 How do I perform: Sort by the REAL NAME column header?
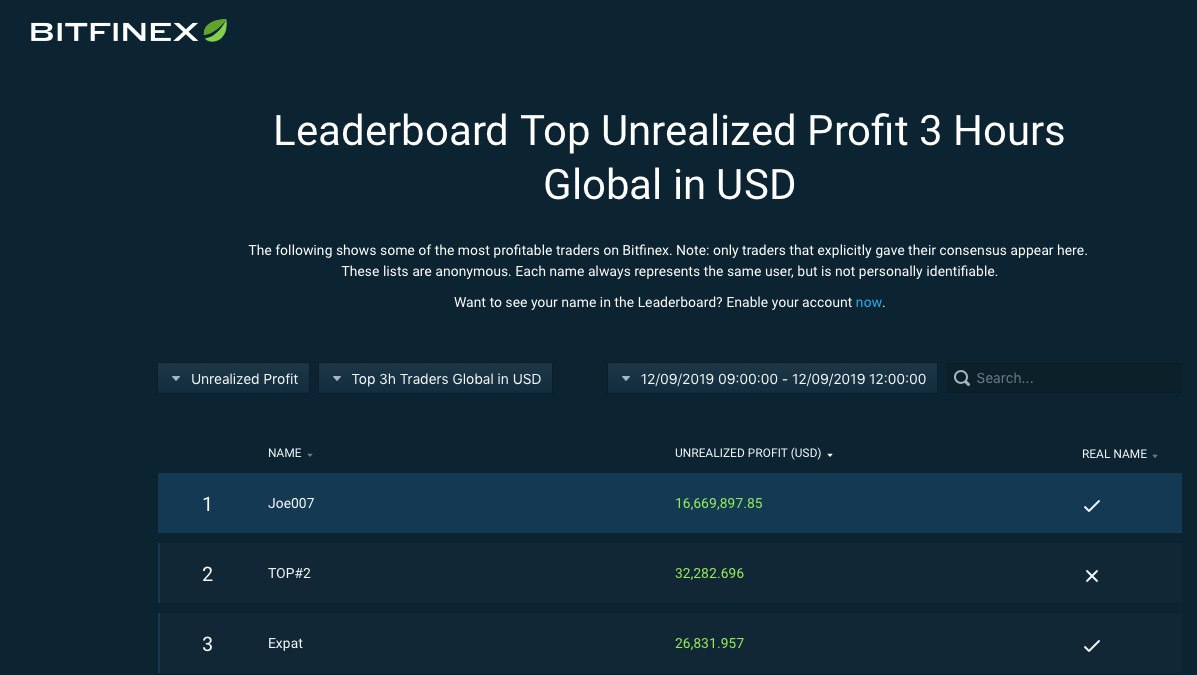[1114, 454]
